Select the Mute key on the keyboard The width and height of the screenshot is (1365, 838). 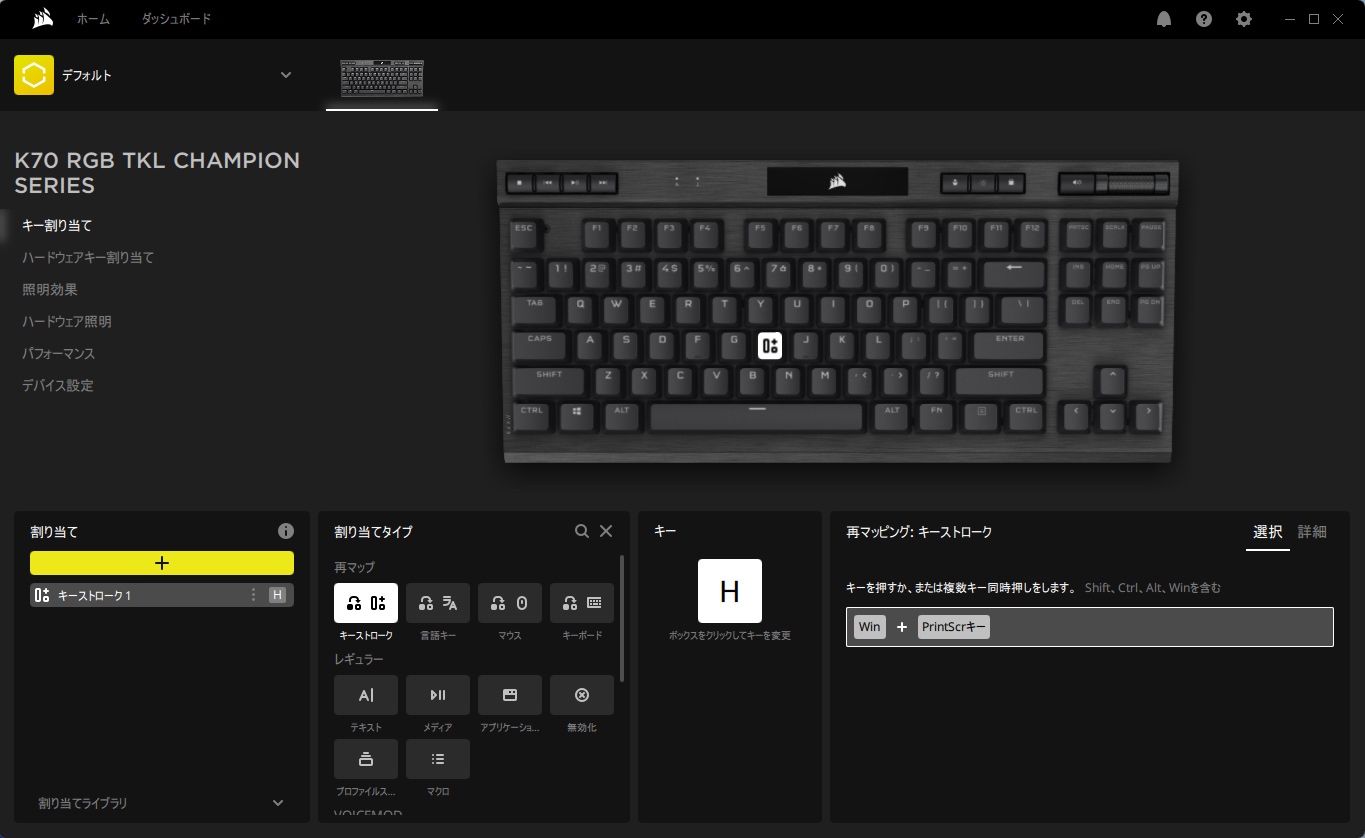click(1077, 183)
